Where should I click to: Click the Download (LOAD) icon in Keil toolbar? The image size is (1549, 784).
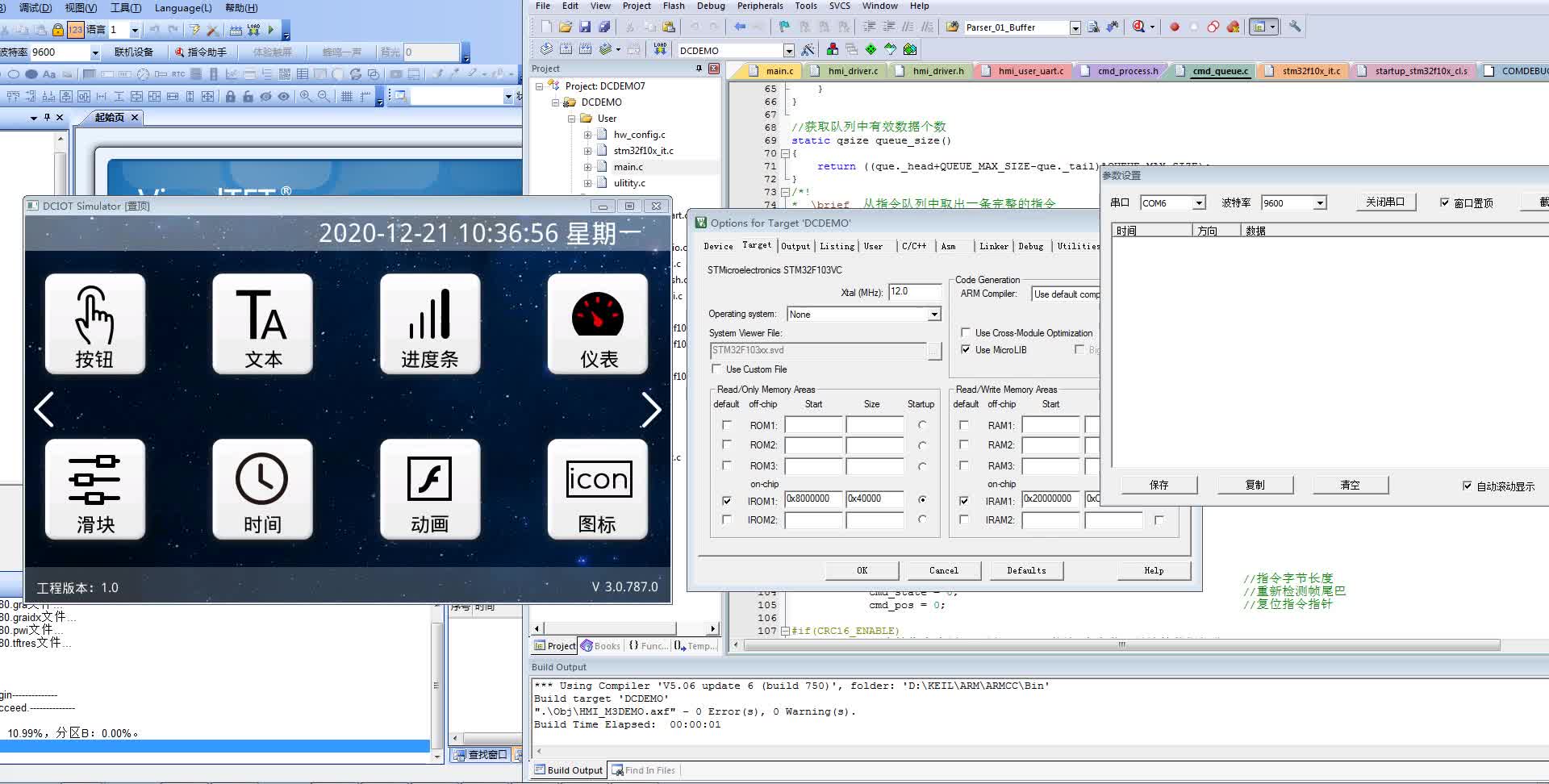tap(660, 49)
